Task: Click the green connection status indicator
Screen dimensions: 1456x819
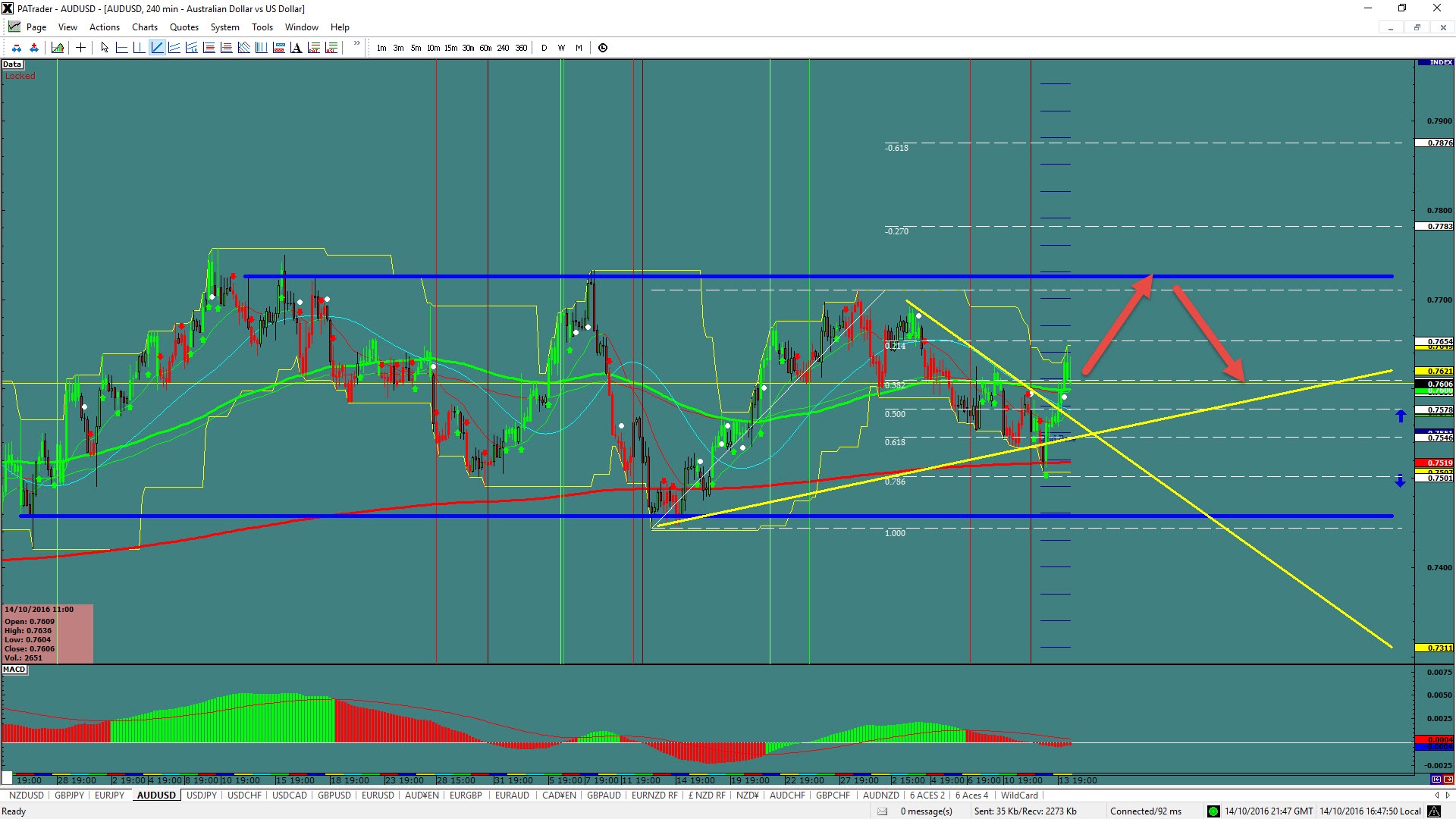Action: (x=1213, y=811)
